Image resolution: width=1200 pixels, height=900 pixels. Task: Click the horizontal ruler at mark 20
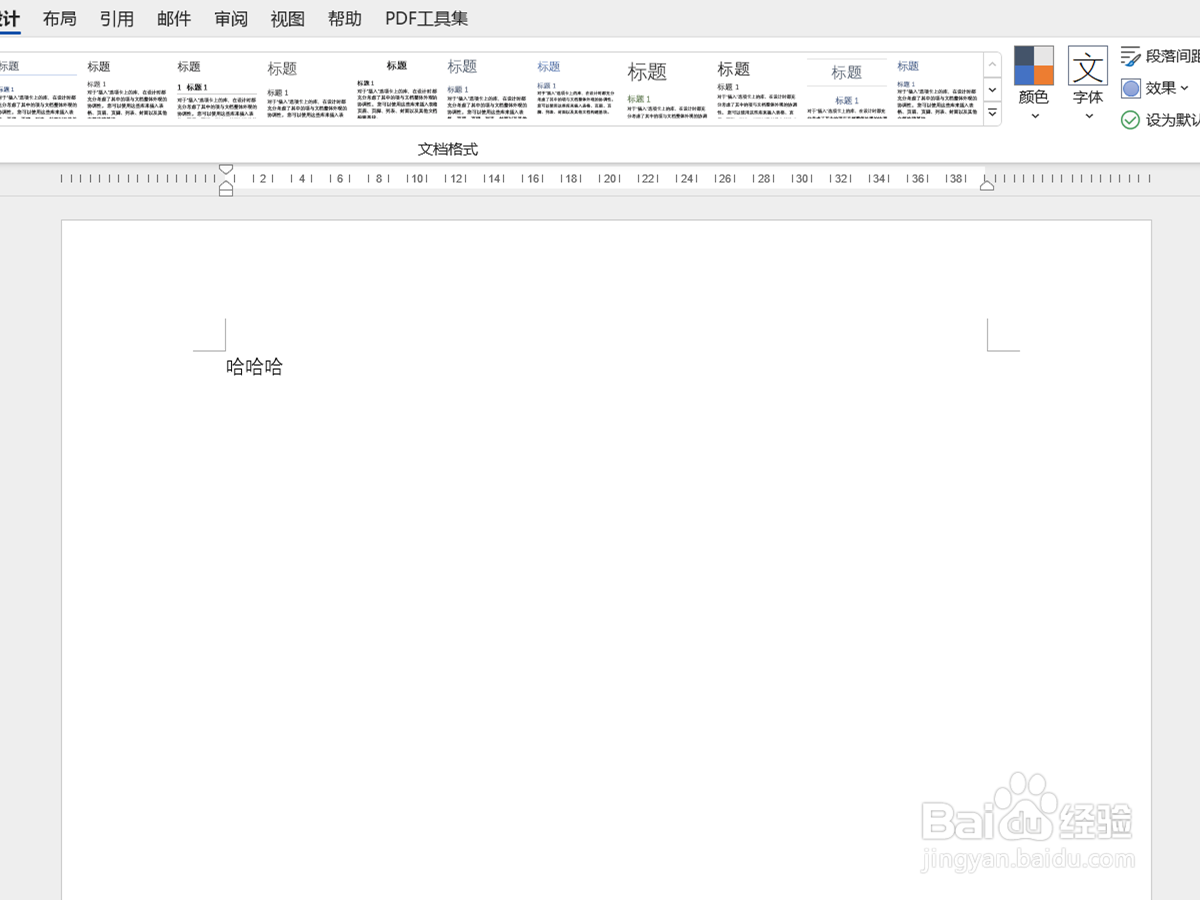click(x=610, y=179)
